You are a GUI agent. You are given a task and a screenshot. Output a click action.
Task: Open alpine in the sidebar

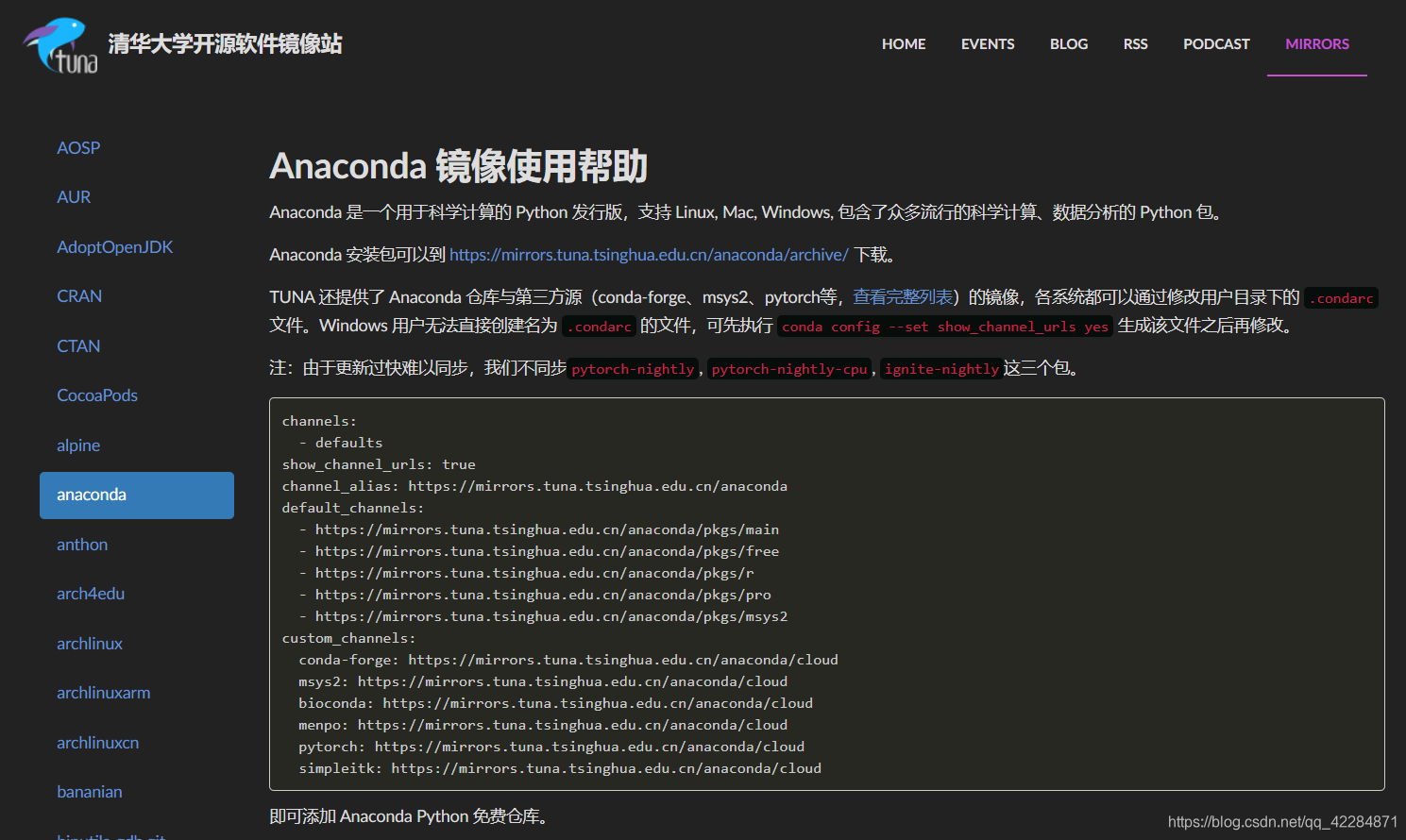(x=78, y=445)
